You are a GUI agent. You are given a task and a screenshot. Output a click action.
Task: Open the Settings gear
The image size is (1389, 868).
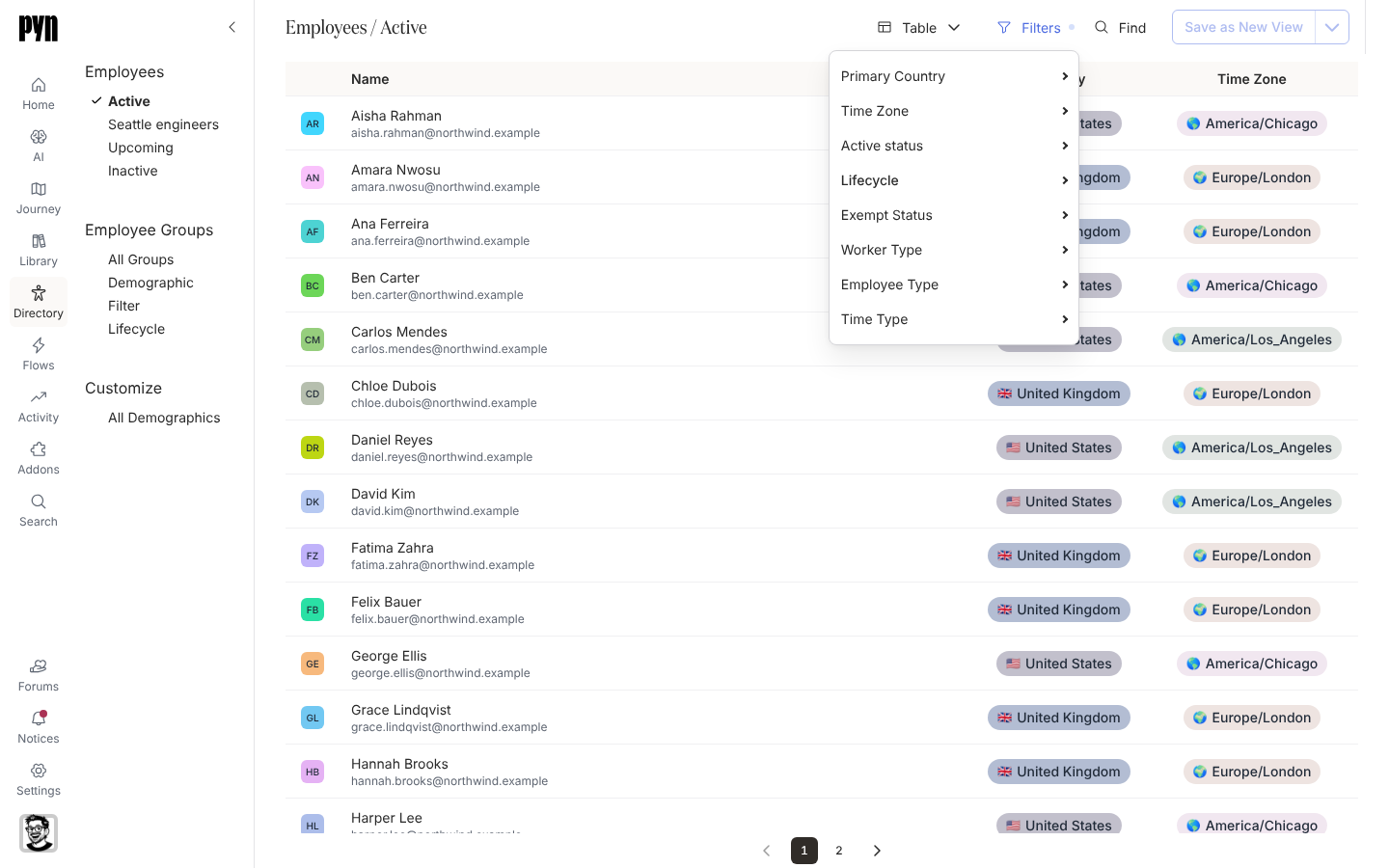pyautogui.click(x=39, y=779)
